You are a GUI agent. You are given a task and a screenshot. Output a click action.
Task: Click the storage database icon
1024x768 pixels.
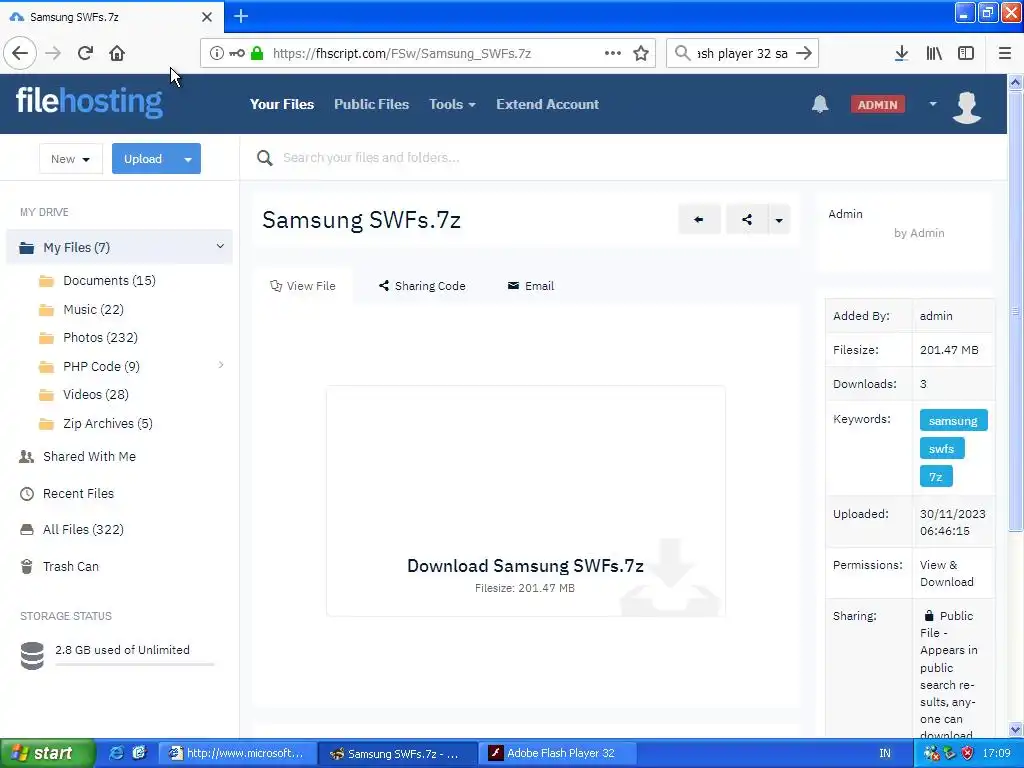click(x=32, y=656)
